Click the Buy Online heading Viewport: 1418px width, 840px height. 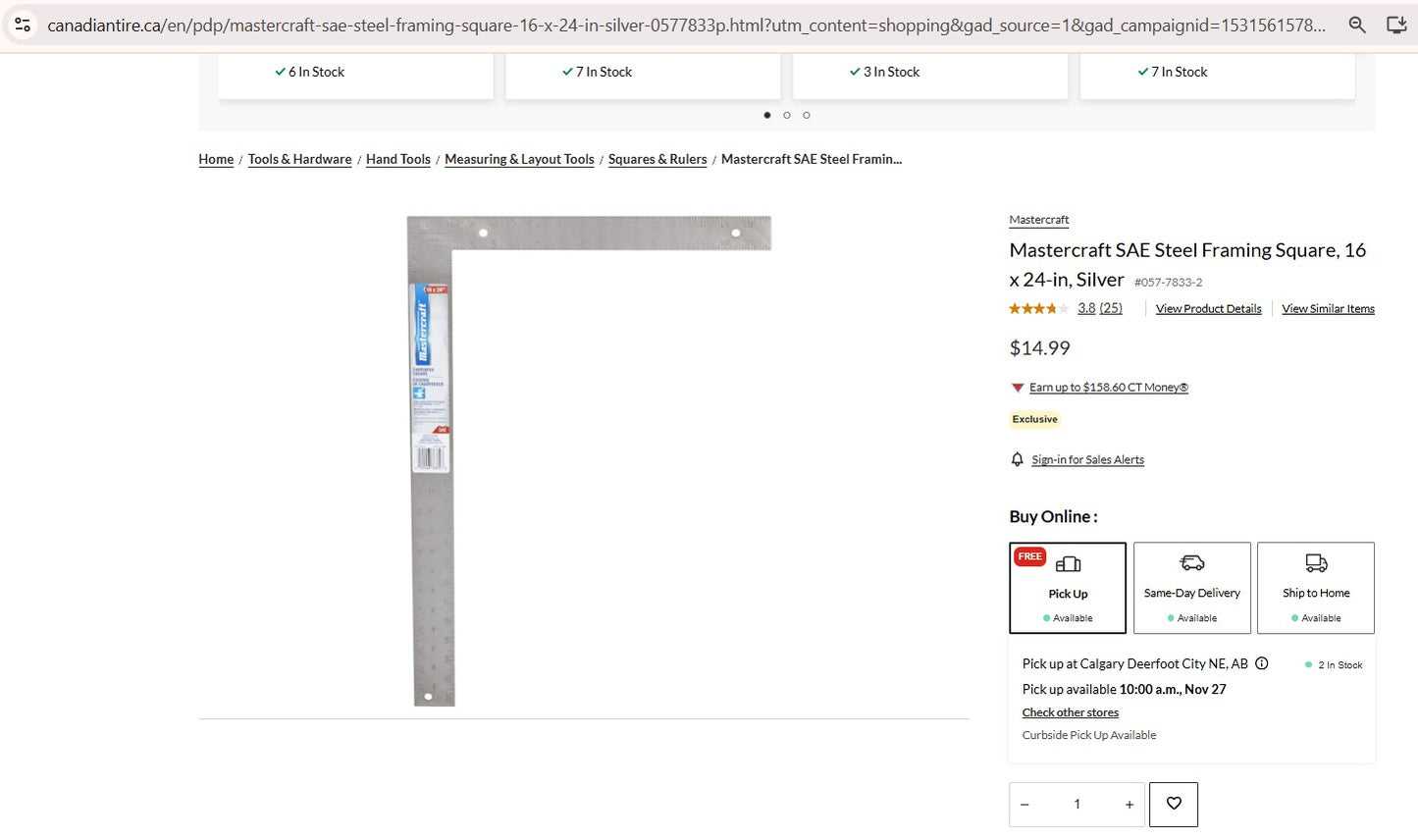(x=1054, y=516)
